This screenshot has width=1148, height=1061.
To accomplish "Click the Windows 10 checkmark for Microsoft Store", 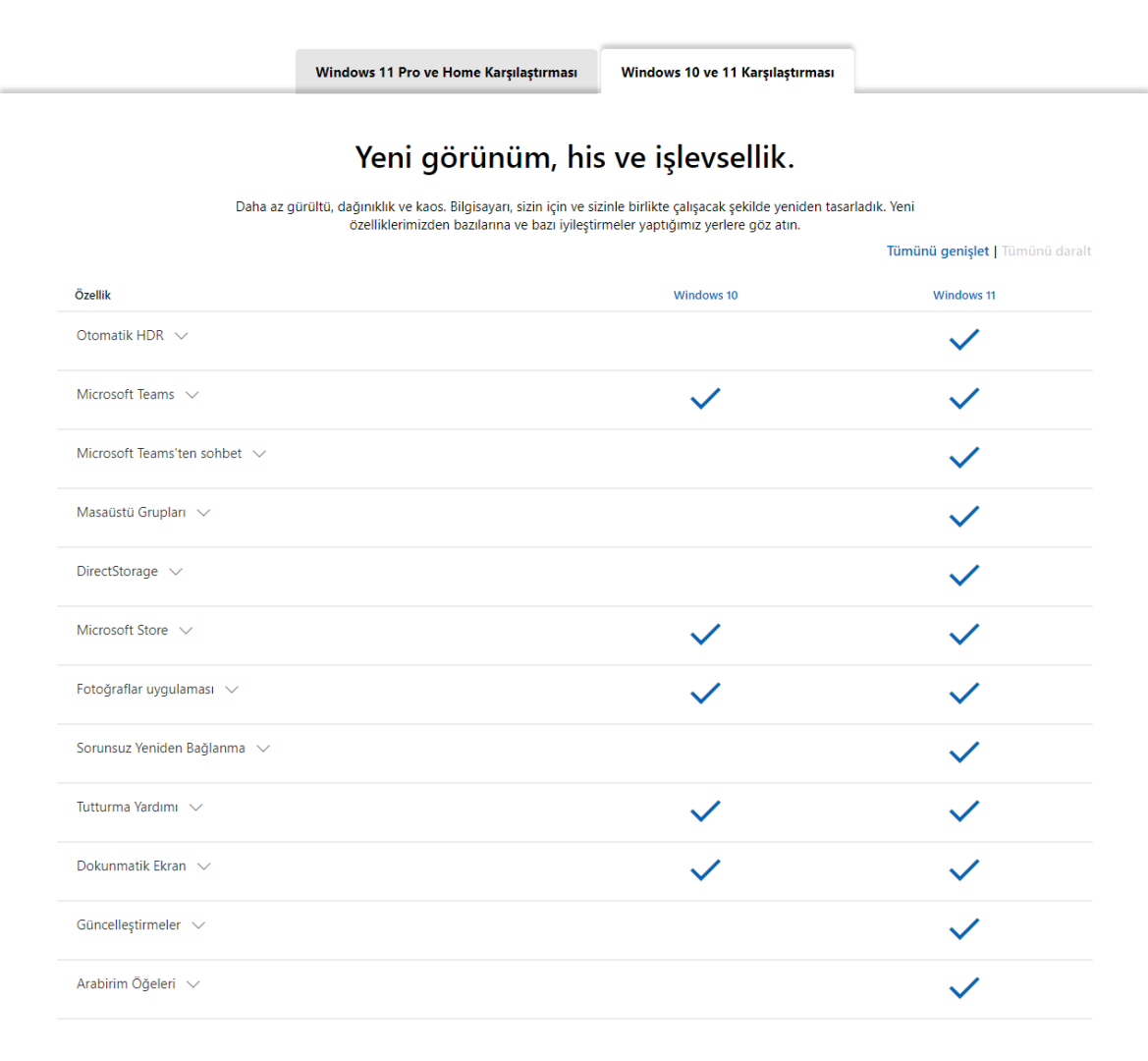I will click(705, 635).
